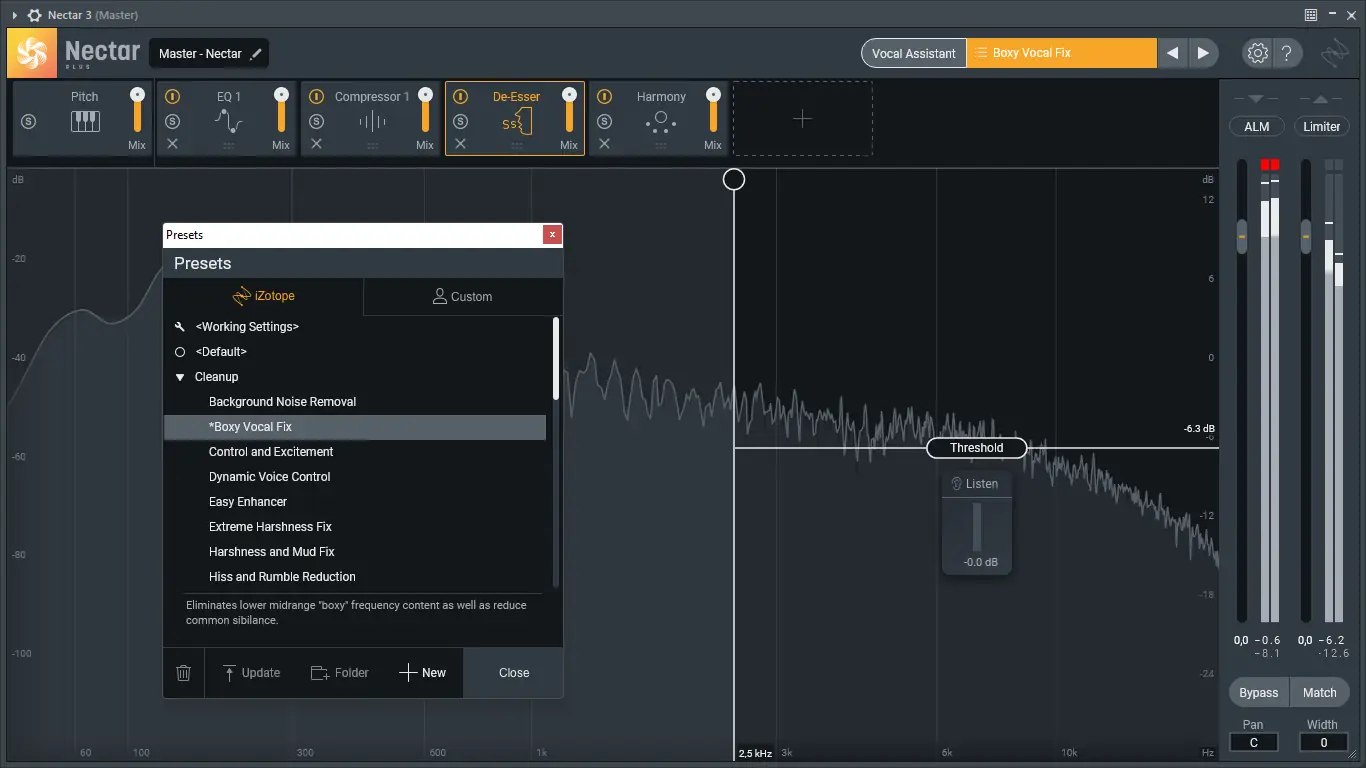Screen dimensions: 1366x768
Task: Enable the ALM button
Action: (x=1257, y=127)
